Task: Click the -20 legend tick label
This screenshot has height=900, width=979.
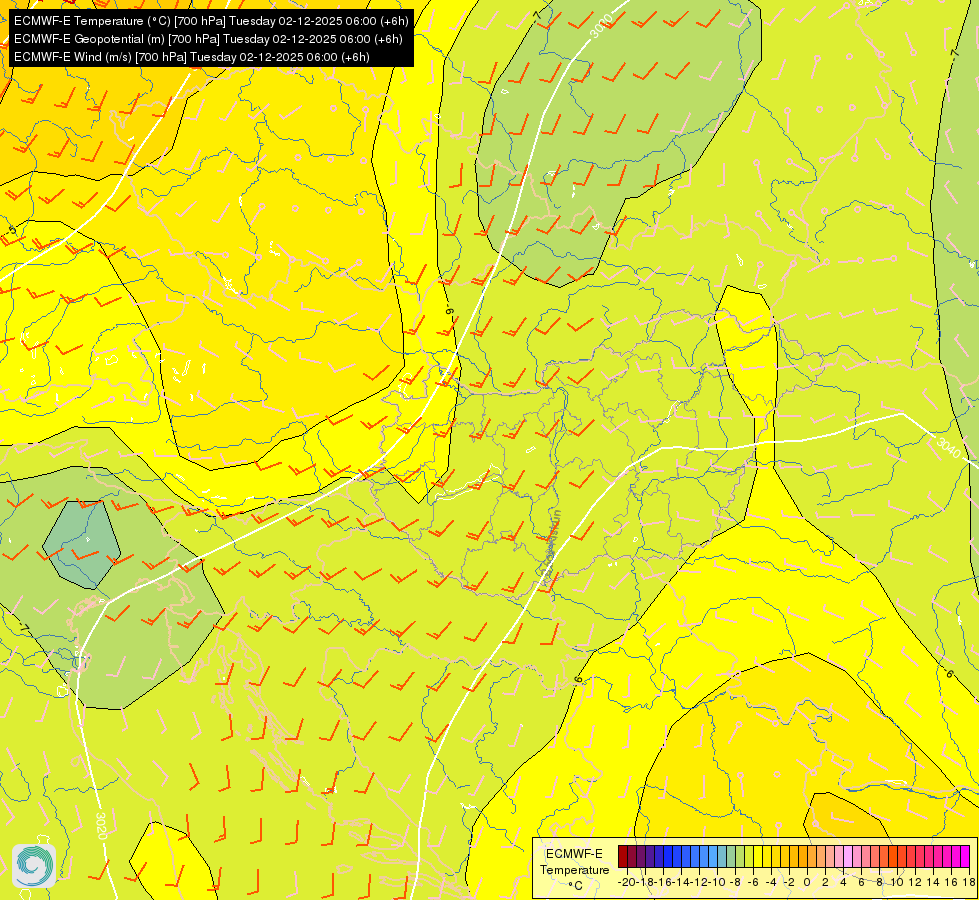Action: pos(626,882)
